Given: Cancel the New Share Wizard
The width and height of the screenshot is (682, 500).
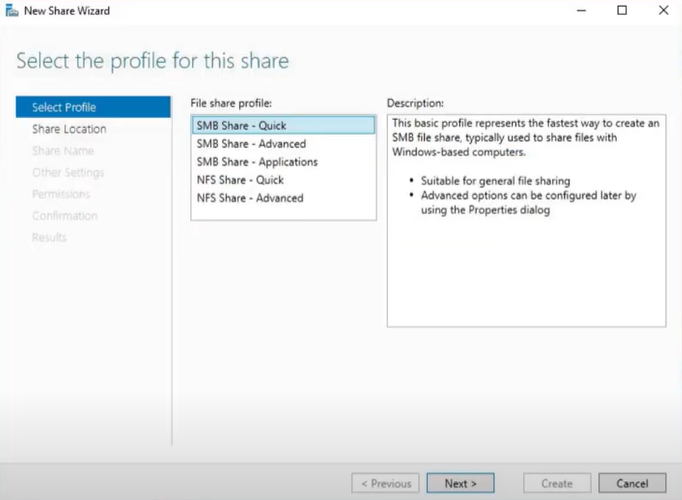Looking at the screenshot, I should pyautogui.click(x=632, y=483).
